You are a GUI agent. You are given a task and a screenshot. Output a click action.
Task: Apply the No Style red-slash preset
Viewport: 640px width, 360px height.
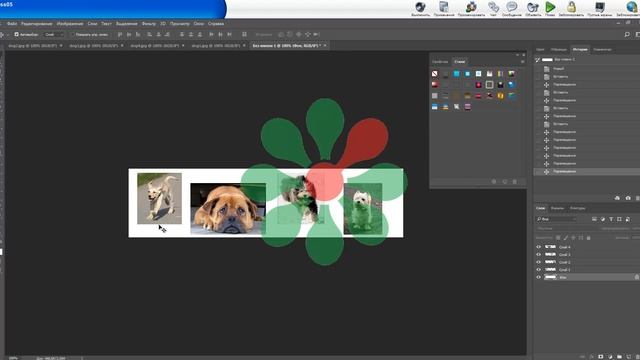[434, 74]
